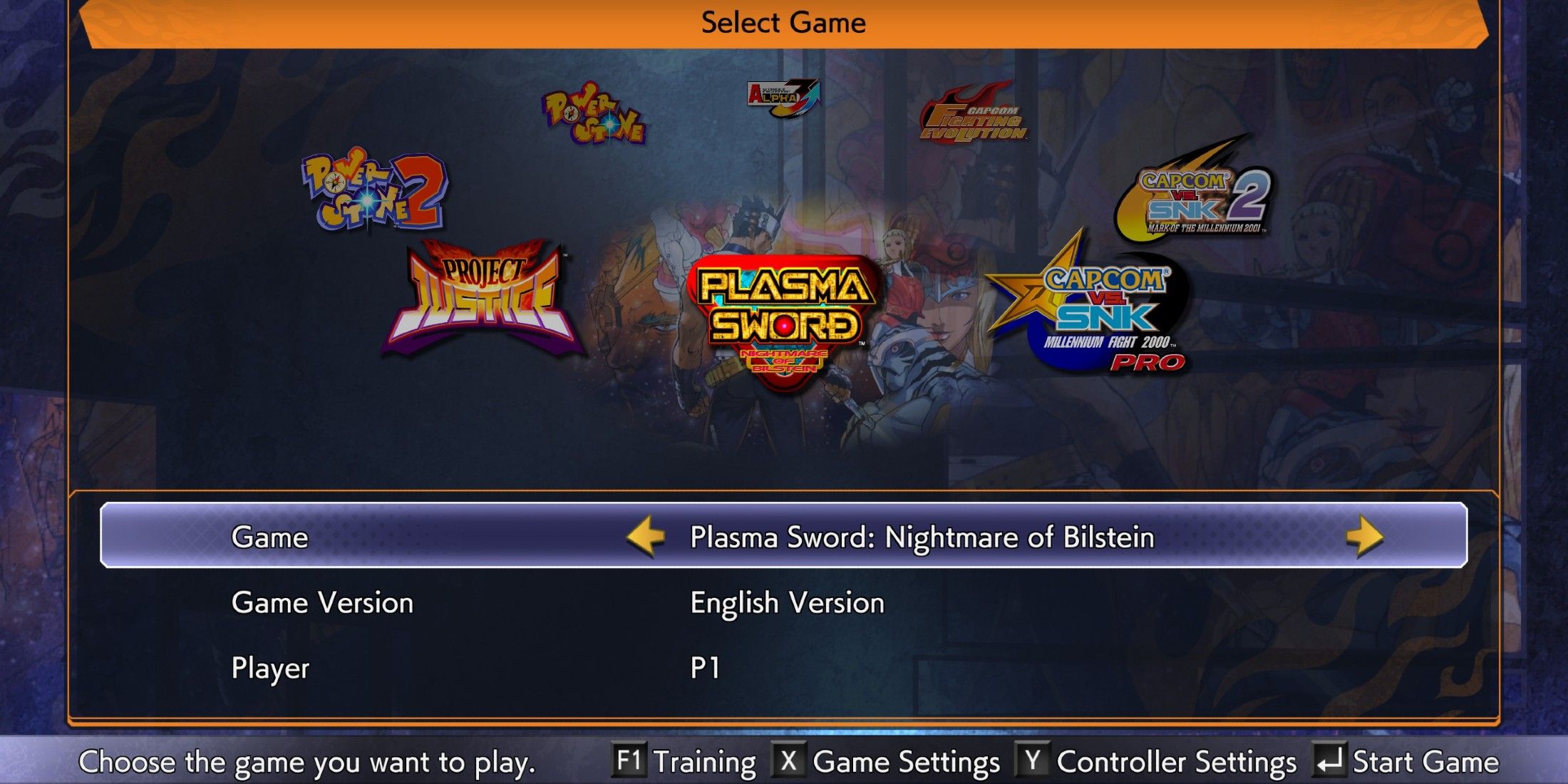
Task: Open Controller Settings via Y prompt
Action: click(x=1156, y=761)
